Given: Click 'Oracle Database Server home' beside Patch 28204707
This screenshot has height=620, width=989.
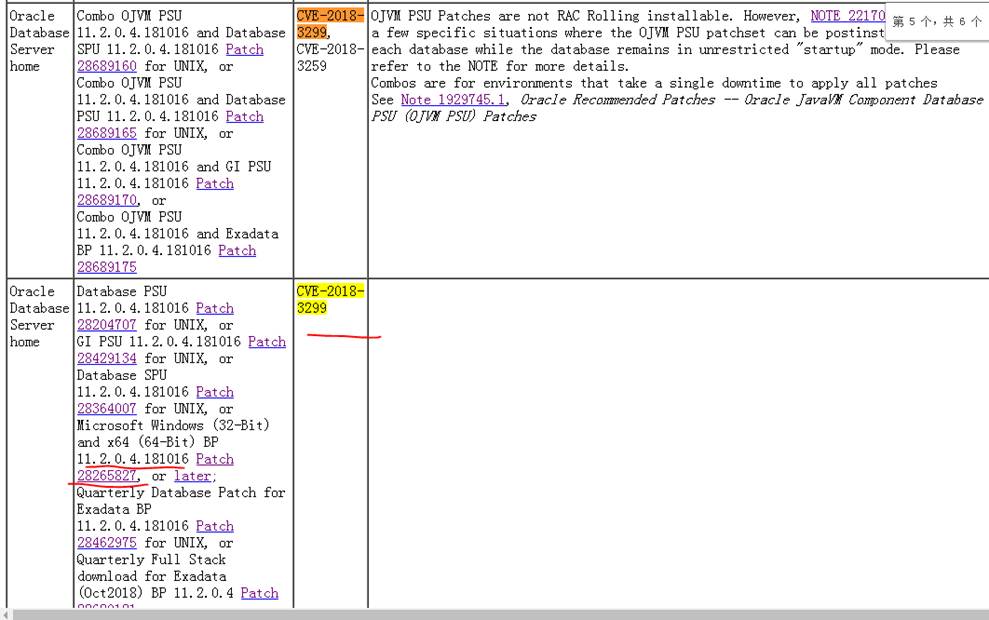Looking at the screenshot, I should coord(39,317).
